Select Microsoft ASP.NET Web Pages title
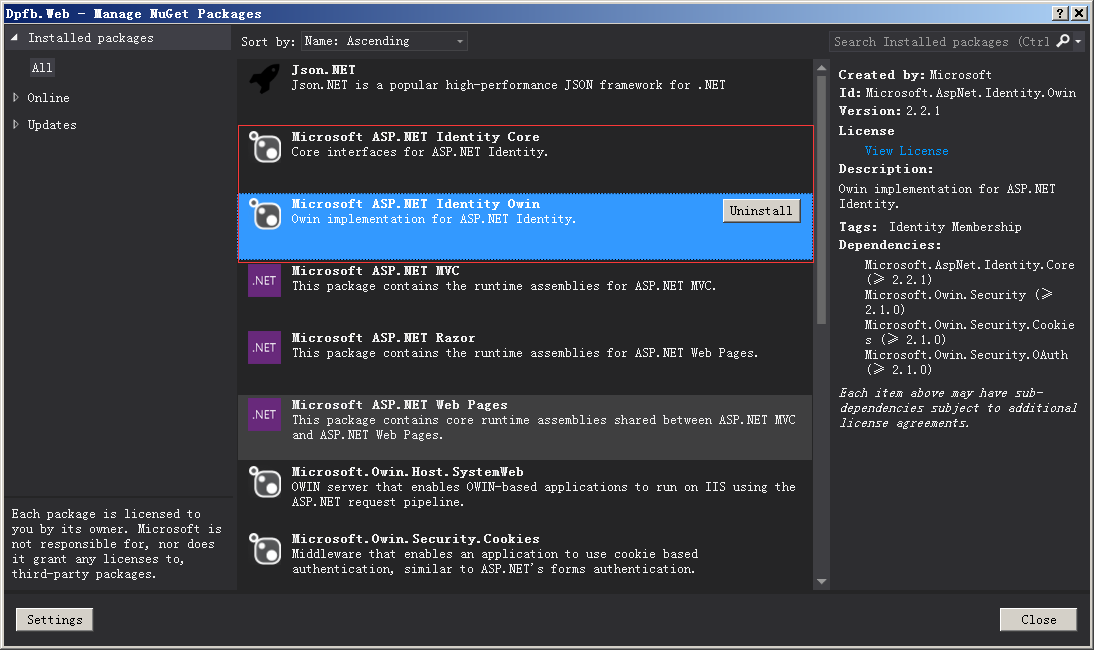This screenshot has height=650, width=1094. (399, 405)
